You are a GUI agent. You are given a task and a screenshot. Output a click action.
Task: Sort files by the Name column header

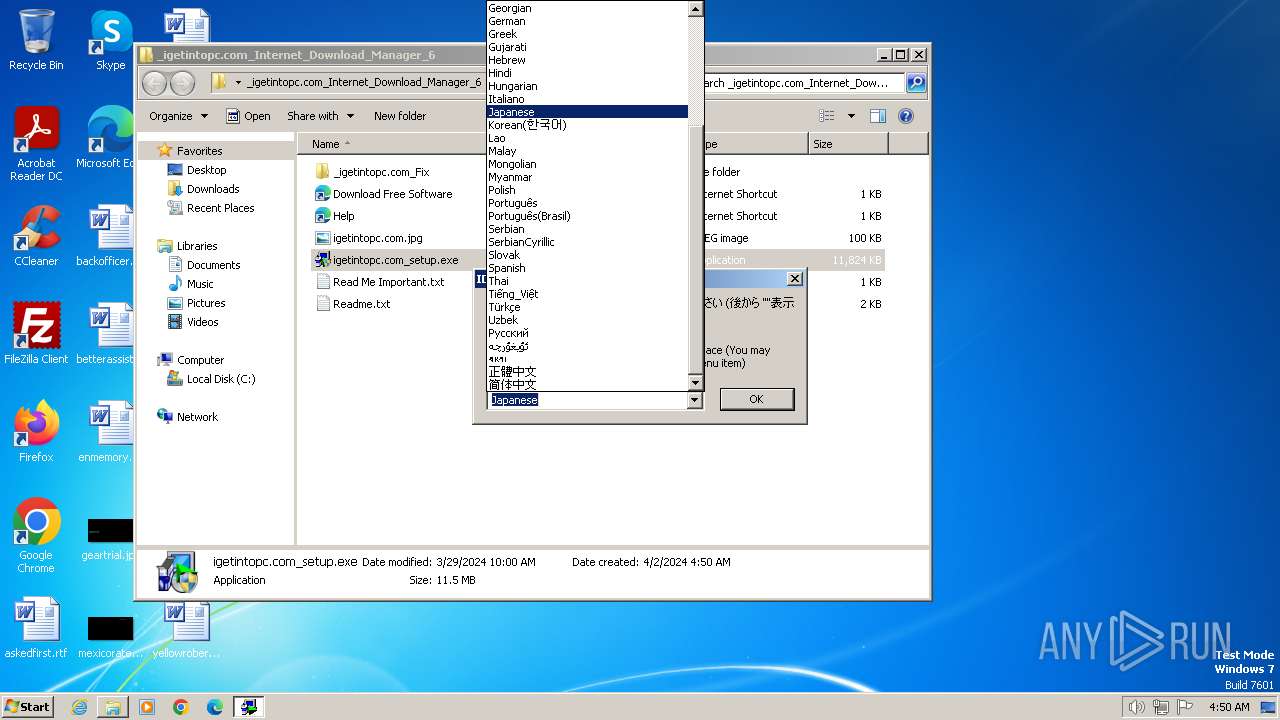390,144
